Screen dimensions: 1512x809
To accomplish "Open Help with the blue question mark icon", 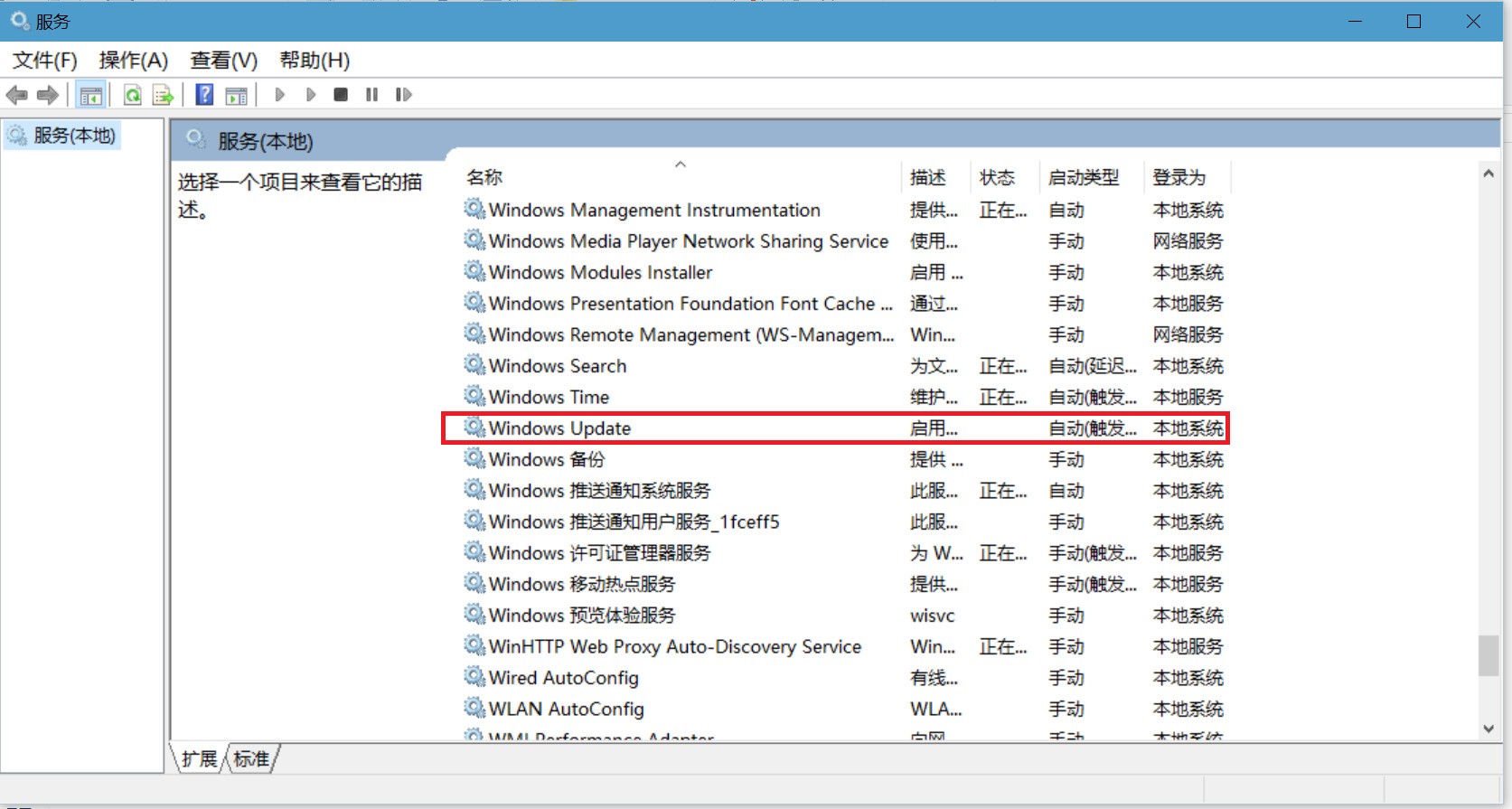I will 205,94.
